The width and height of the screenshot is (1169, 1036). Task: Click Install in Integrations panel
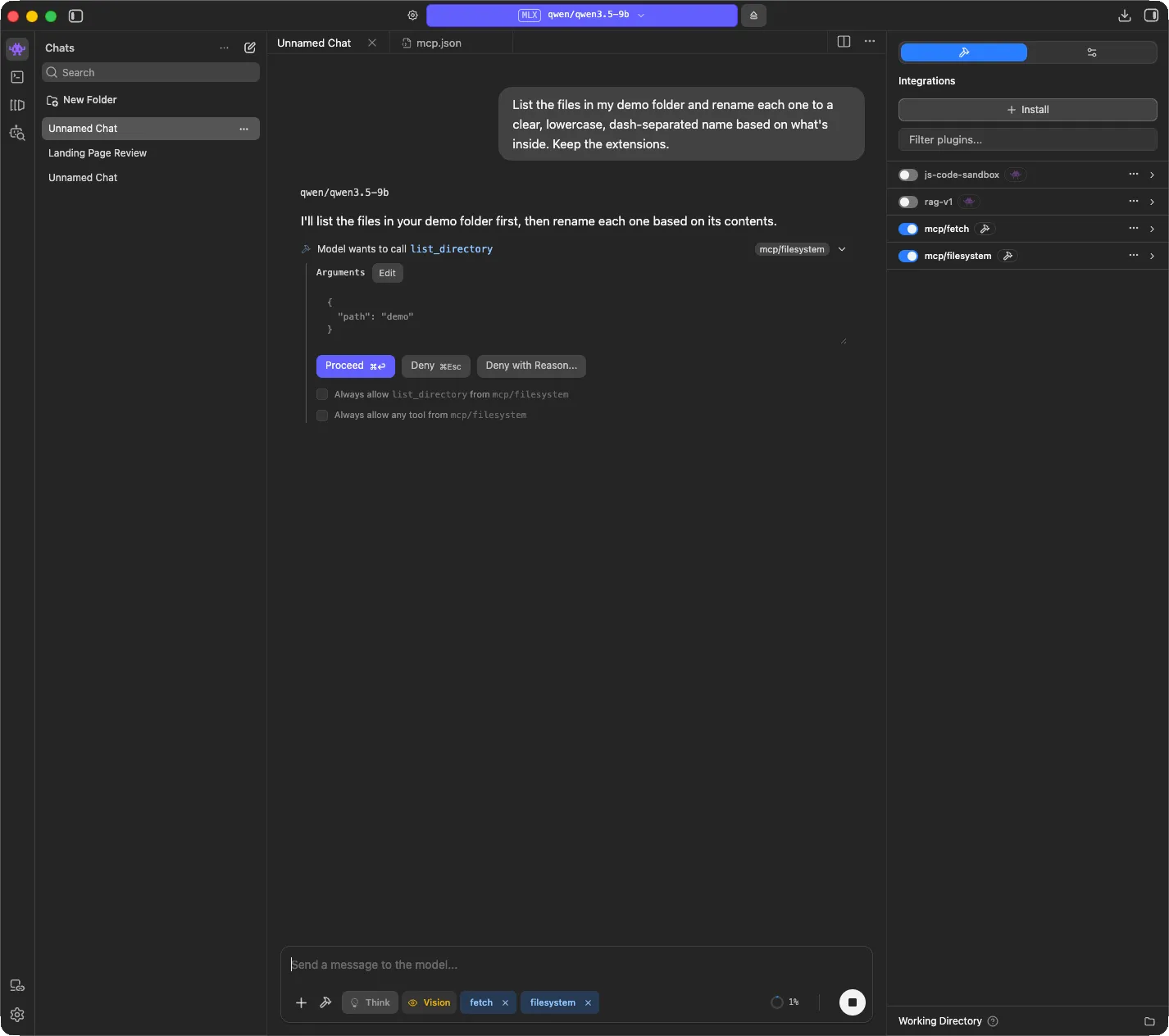point(1028,110)
